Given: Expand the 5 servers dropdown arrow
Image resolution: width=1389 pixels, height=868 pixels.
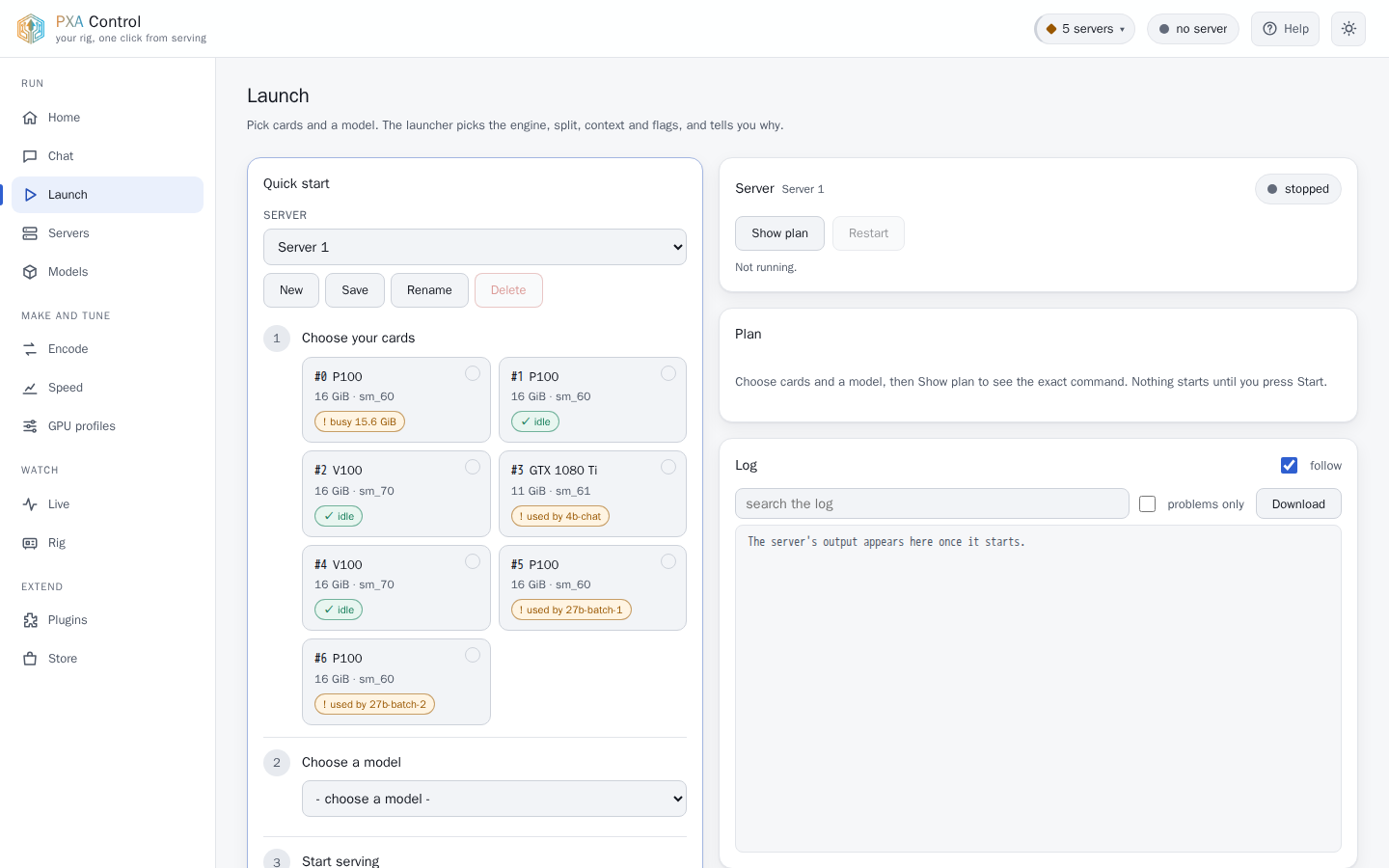Looking at the screenshot, I should pyautogui.click(x=1122, y=29).
